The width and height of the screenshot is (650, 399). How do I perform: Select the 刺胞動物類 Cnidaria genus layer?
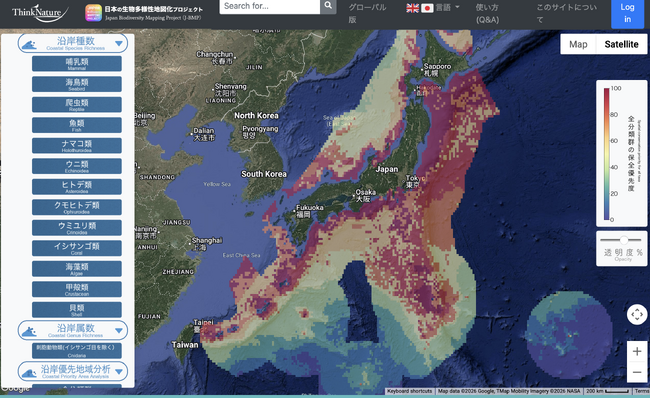point(77,351)
